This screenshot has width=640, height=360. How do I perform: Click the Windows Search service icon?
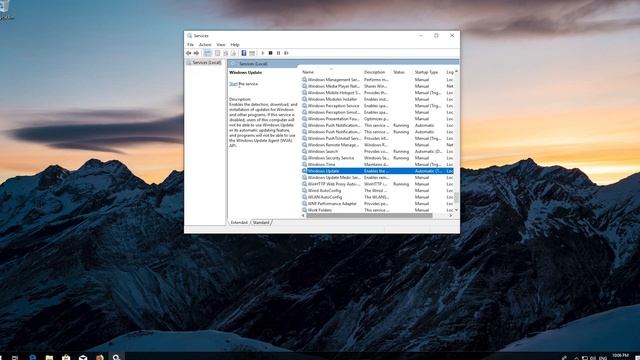click(304, 151)
